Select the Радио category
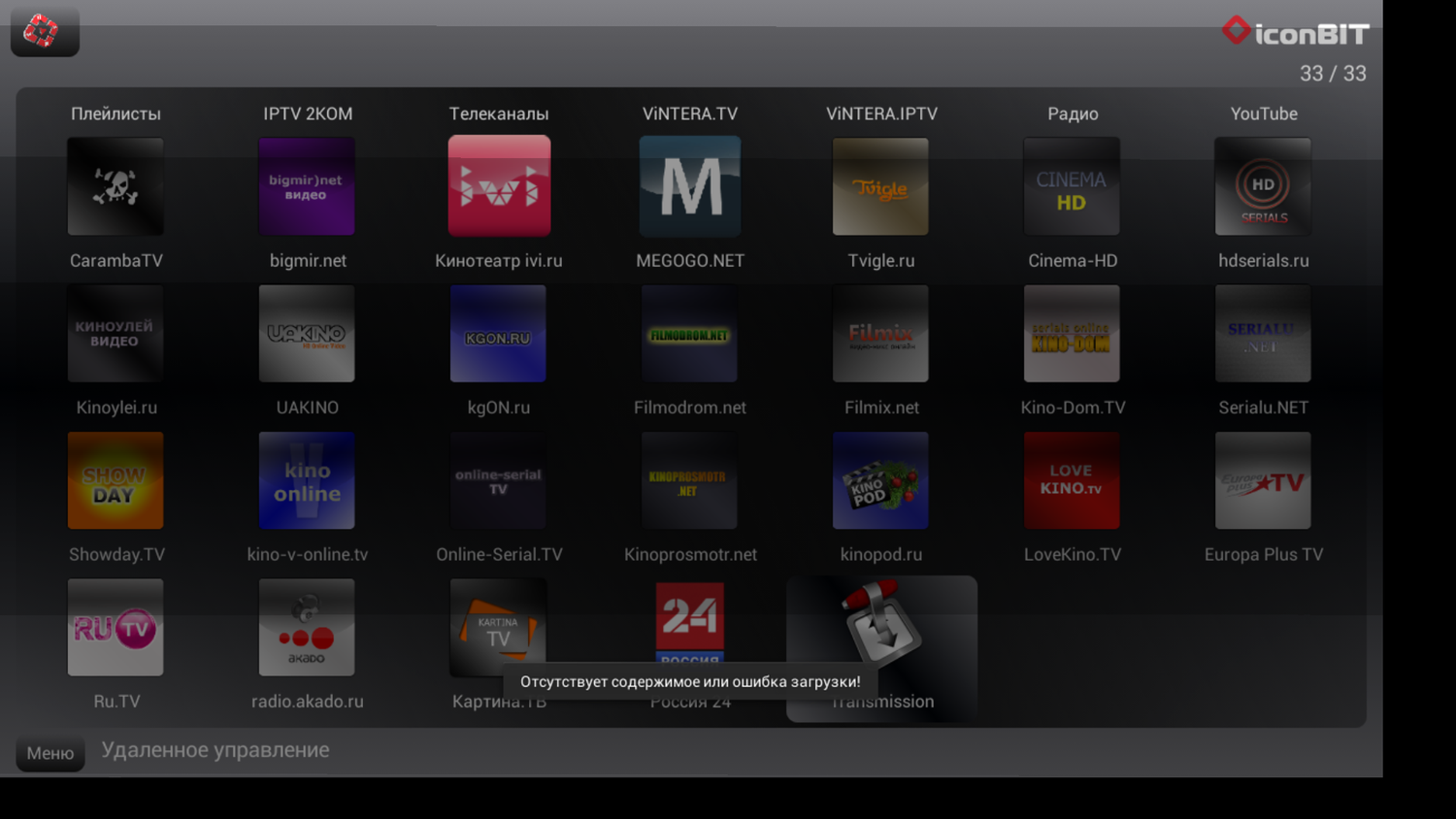1456x819 pixels. click(1072, 114)
